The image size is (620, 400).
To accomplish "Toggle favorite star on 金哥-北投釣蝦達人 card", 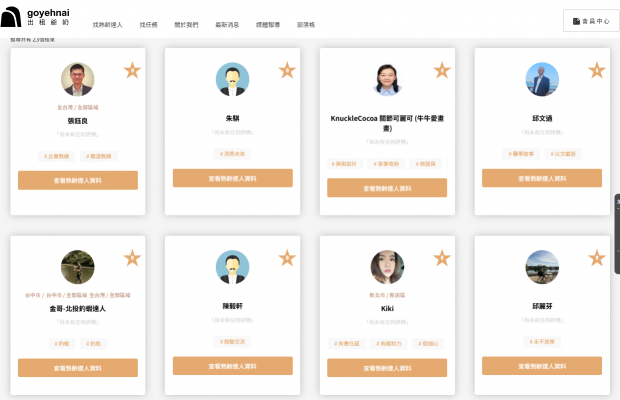I will [132, 258].
